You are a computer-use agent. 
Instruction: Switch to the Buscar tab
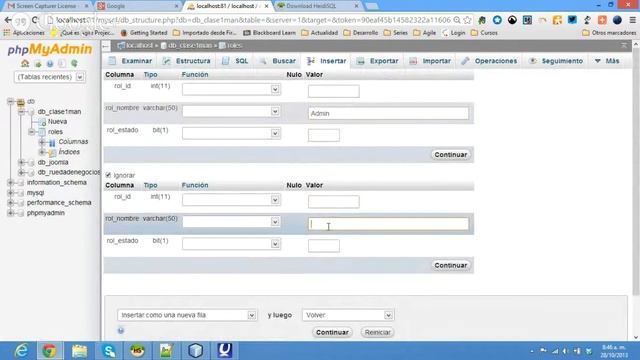point(278,61)
